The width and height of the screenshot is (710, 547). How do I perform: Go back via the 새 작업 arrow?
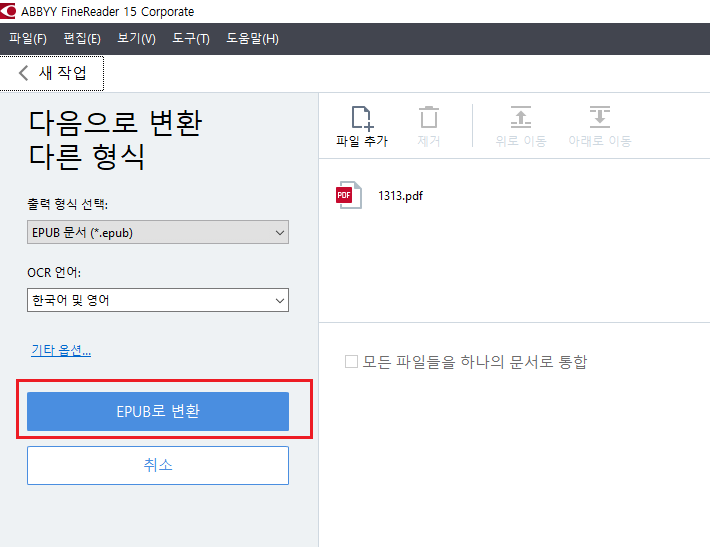pos(24,72)
